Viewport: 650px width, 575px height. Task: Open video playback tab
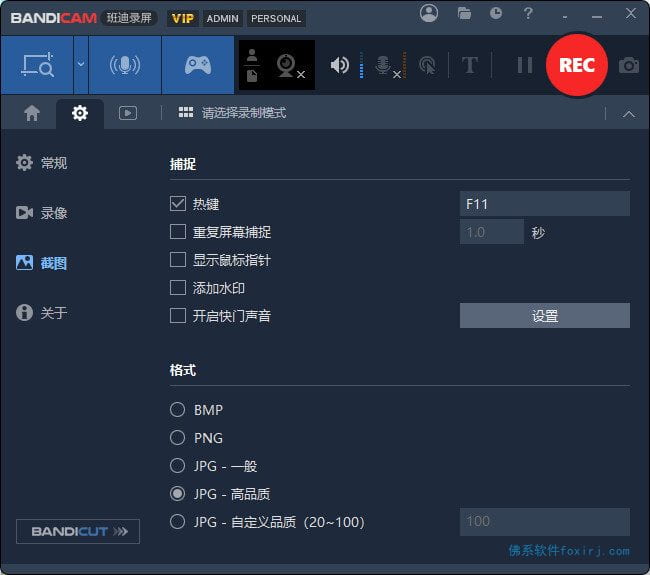(x=128, y=113)
